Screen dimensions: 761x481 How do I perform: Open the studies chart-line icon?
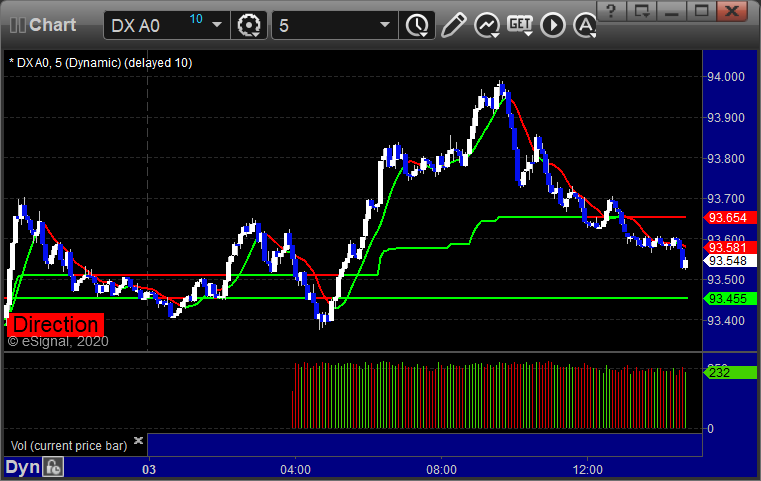(487, 25)
